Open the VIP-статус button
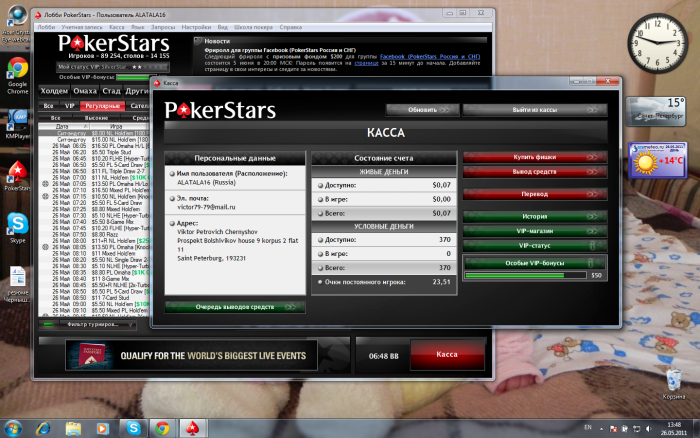The image size is (700, 438). coord(535,246)
